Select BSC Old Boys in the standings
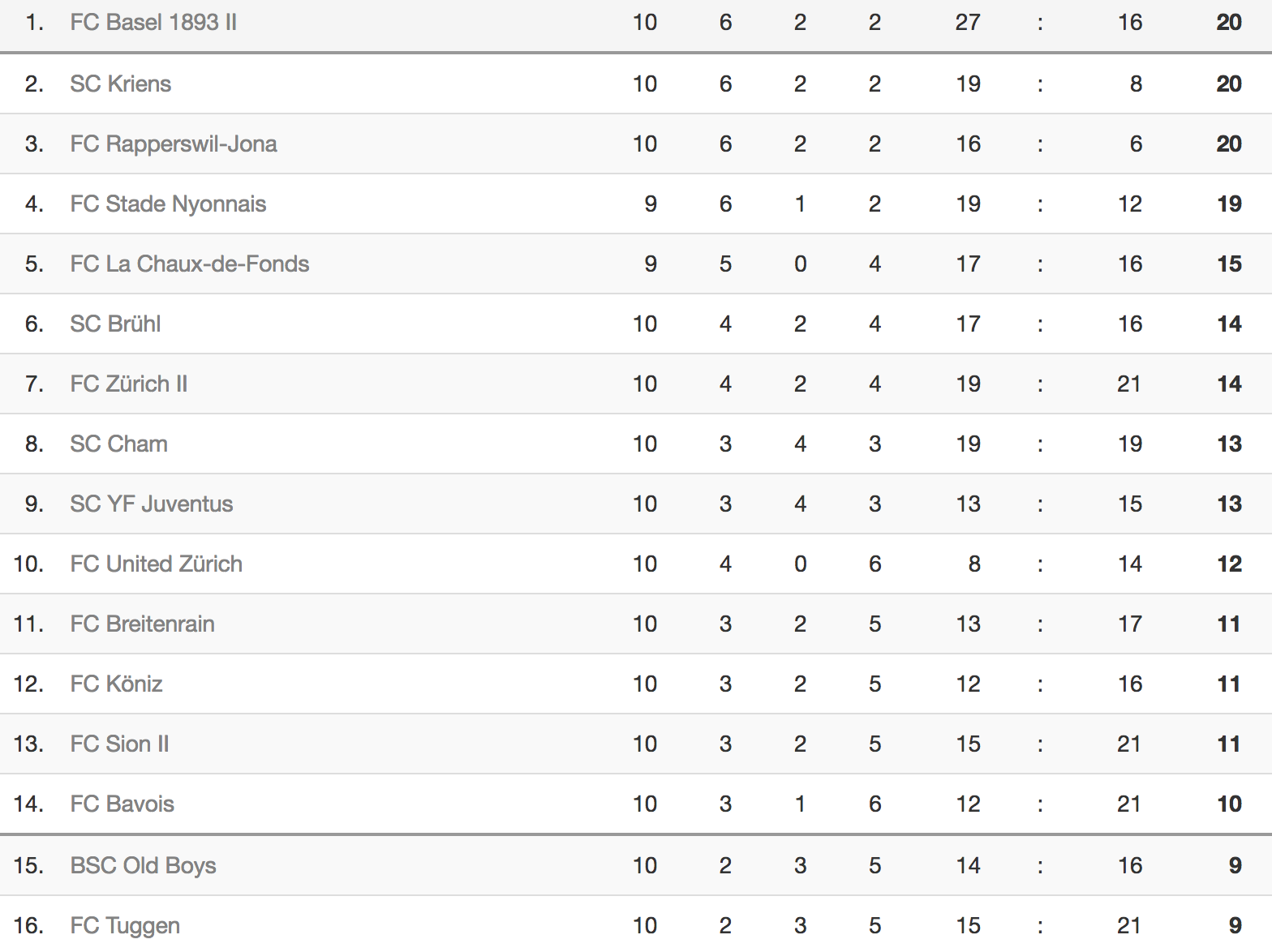1272x952 pixels. pos(144,865)
